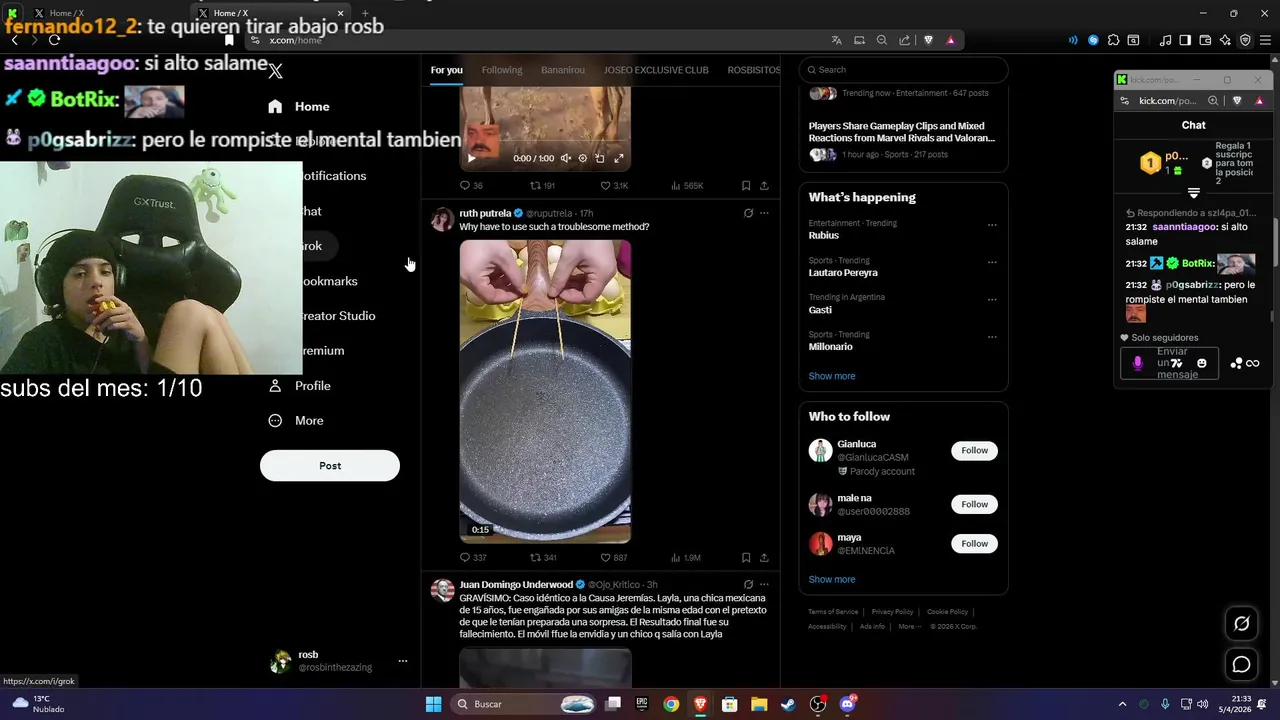
Task: Click the Post button in the sidebar
Action: coord(330,466)
